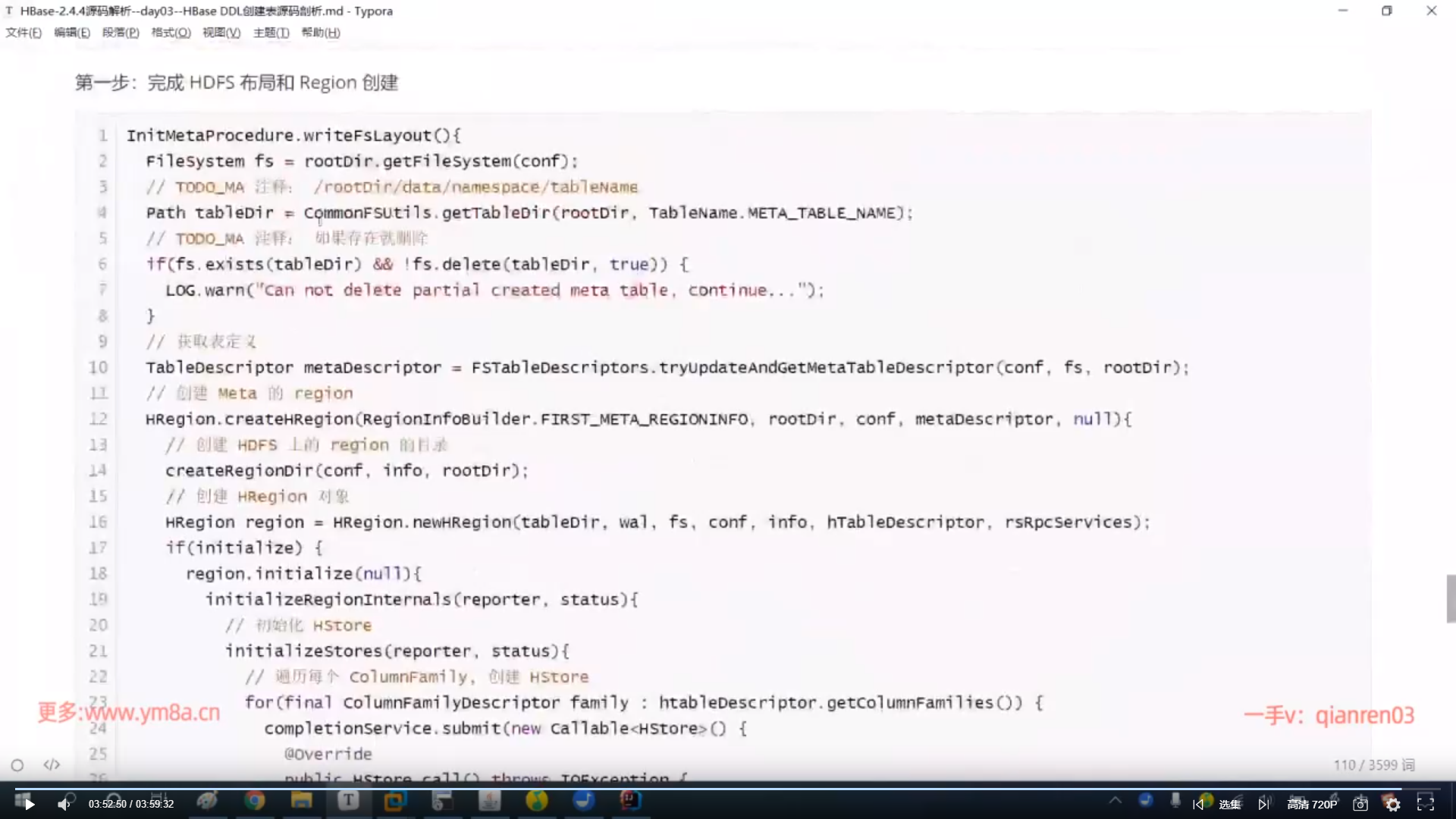Skip to next episode in player
The width and height of the screenshot is (1456, 819).
(1263, 804)
